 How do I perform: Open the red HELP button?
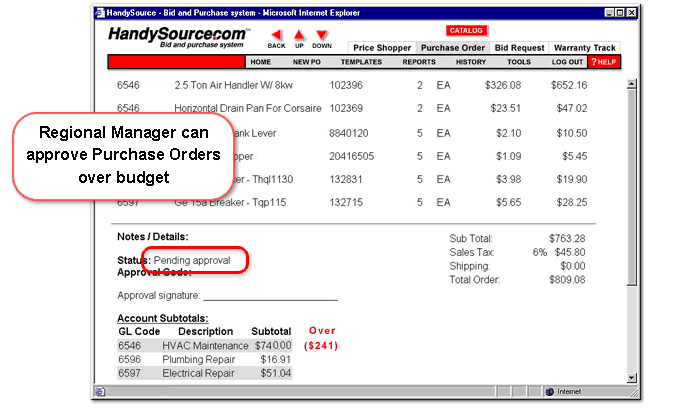point(603,62)
